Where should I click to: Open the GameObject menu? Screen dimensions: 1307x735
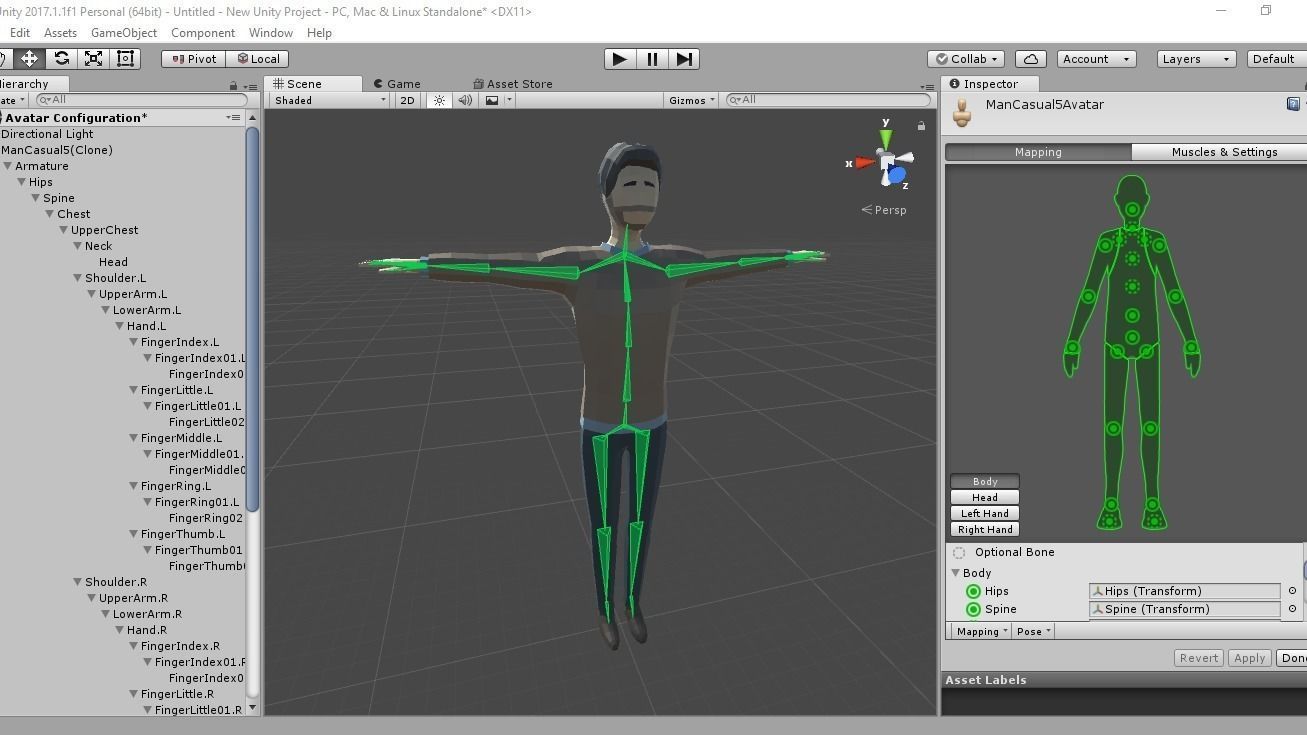pyautogui.click(x=124, y=33)
